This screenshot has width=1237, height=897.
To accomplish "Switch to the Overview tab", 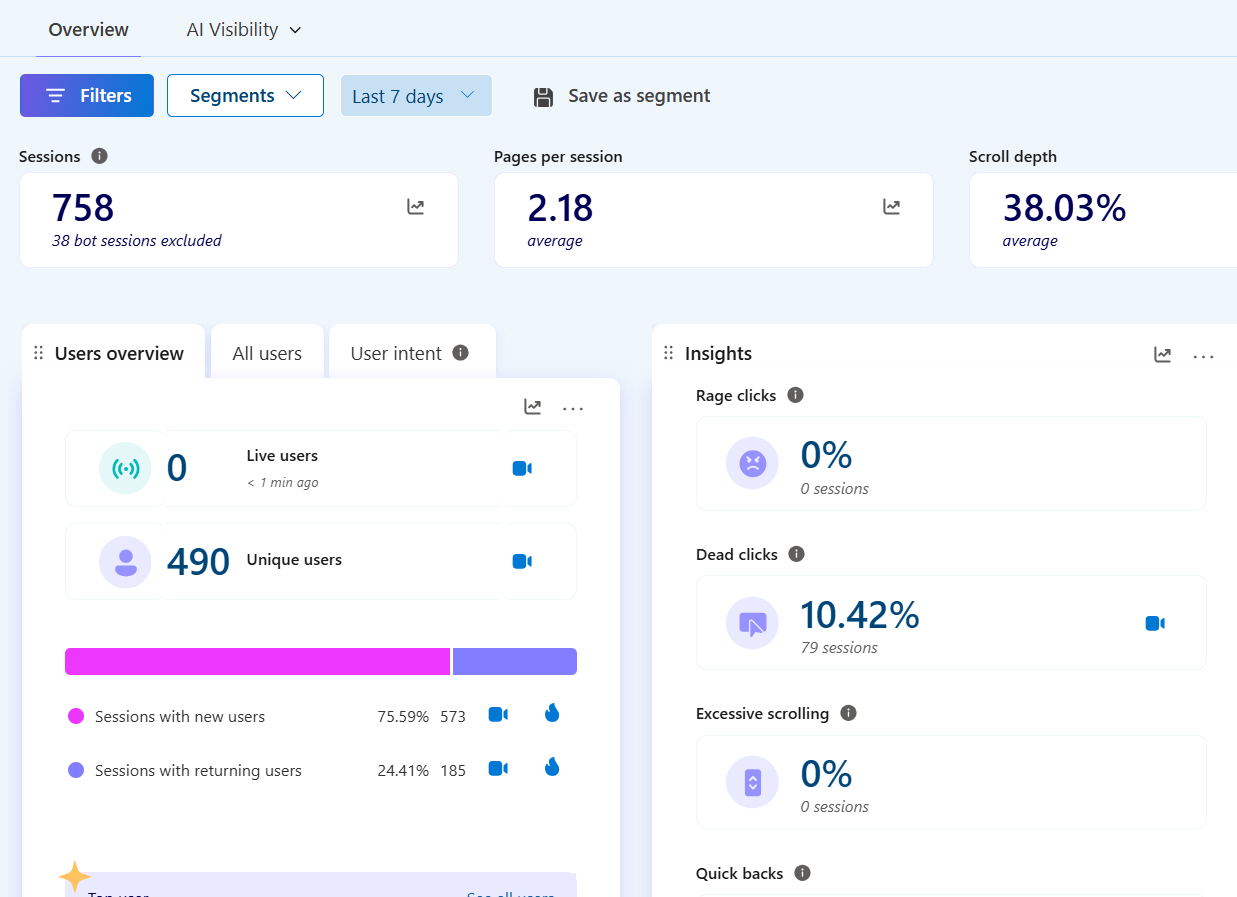I will [88, 29].
